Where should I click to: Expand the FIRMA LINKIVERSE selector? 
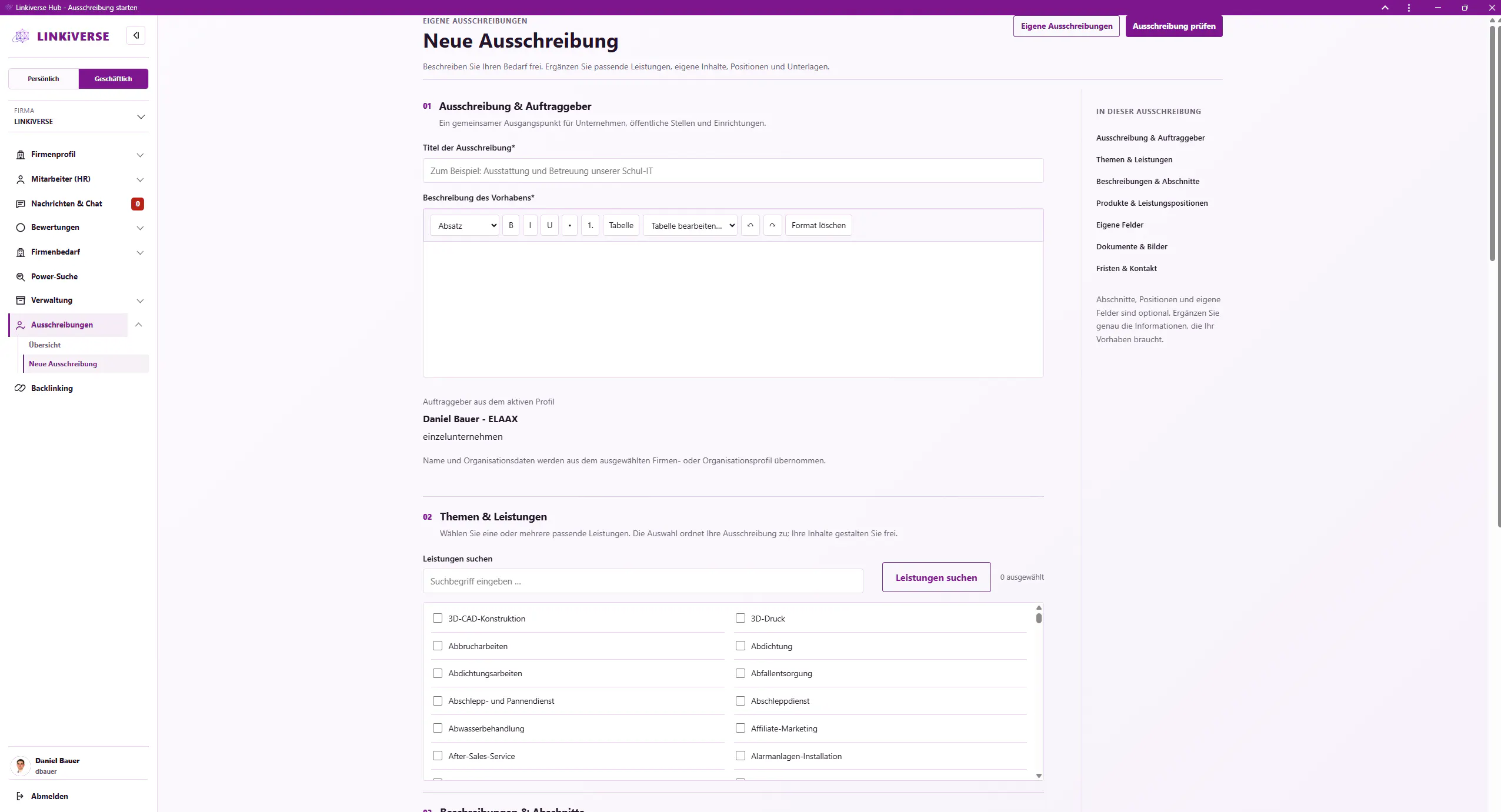pyautogui.click(x=79, y=116)
